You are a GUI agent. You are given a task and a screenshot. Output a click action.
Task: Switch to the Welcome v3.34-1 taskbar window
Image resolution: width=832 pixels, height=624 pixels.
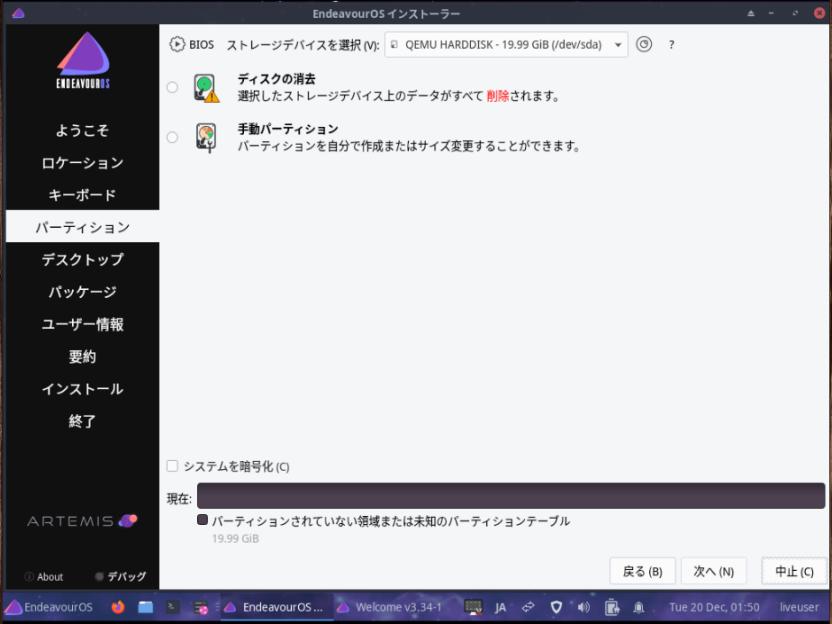coord(390,607)
